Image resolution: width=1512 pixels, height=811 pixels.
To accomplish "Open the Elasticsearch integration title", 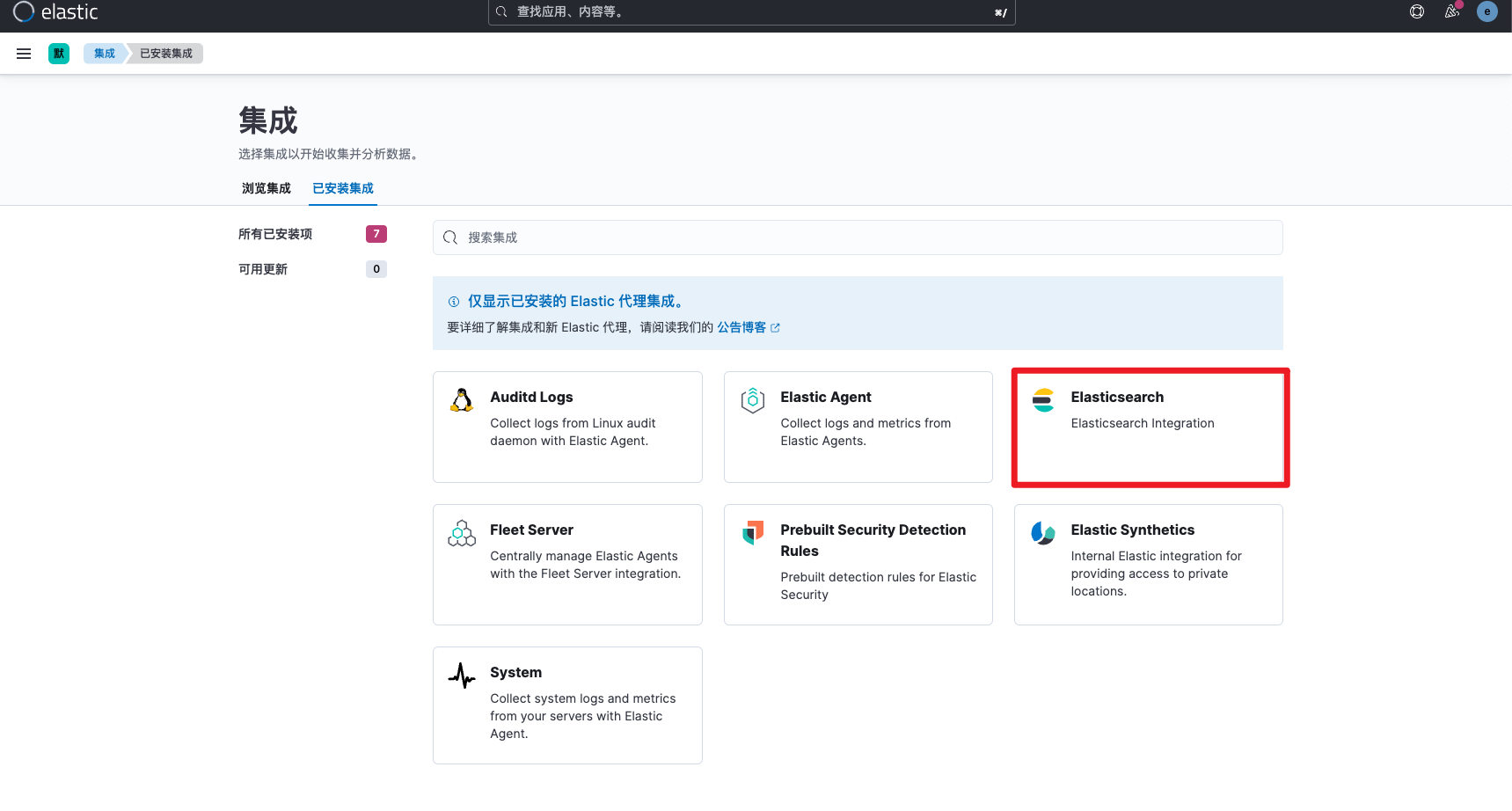I will coord(1117,397).
